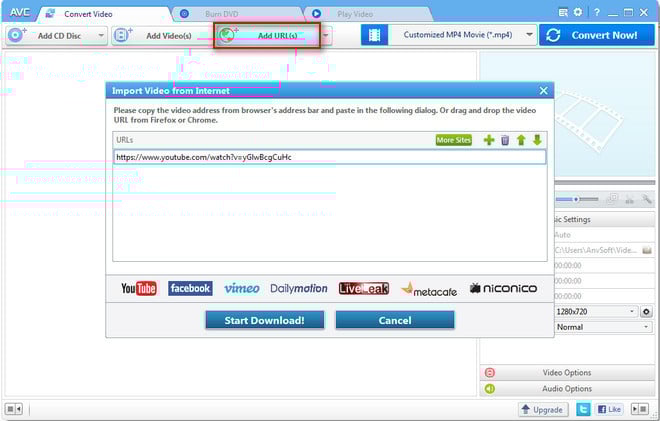Screen dimensions: 660x421
Task: Click the niconico logo
Action: (x=503, y=288)
